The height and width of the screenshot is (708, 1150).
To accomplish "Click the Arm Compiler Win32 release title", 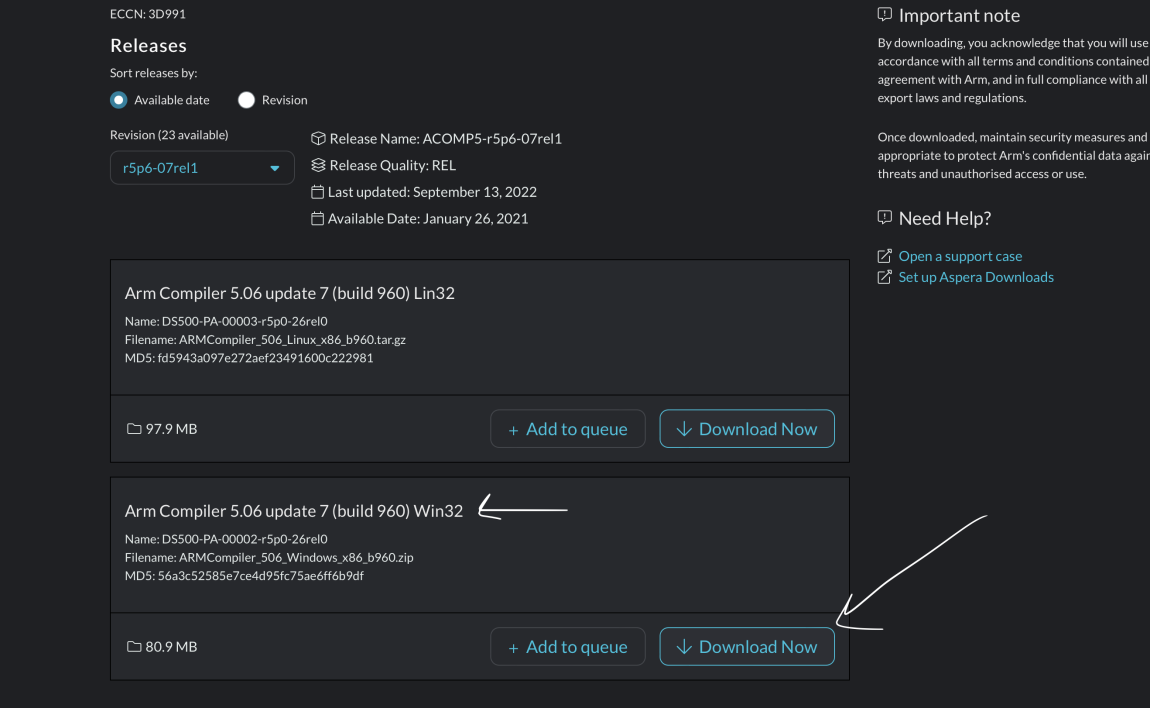I will tap(294, 511).
